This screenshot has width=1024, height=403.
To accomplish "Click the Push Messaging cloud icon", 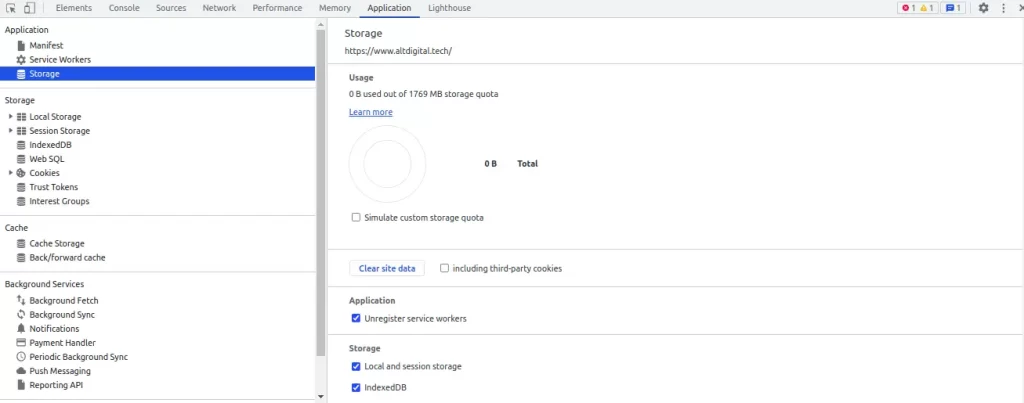I will coord(21,371).
